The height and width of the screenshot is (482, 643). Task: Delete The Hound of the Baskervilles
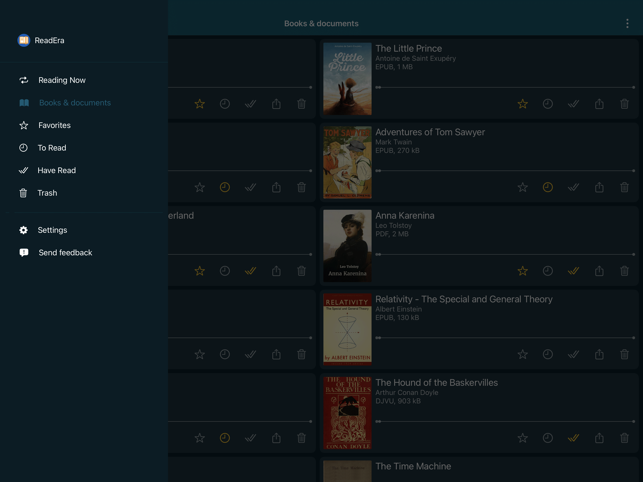pyautogui.click(x=625, y=438)
